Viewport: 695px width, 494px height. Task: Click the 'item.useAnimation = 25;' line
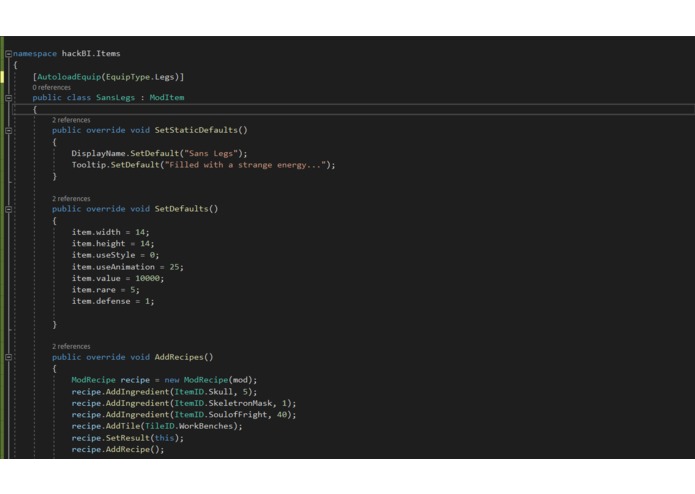128,267
